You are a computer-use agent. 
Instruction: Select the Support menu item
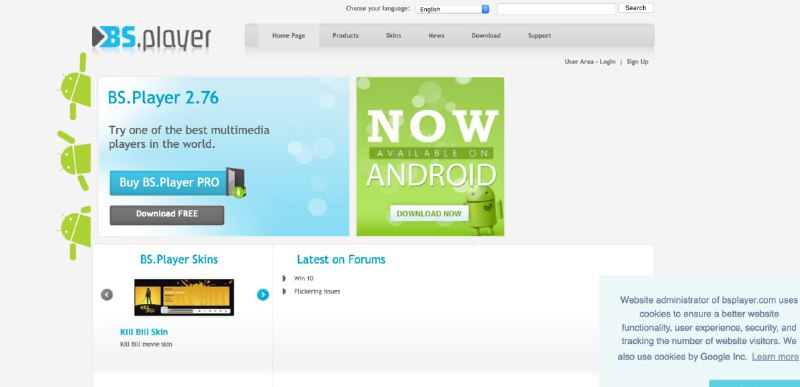point(539,36)
